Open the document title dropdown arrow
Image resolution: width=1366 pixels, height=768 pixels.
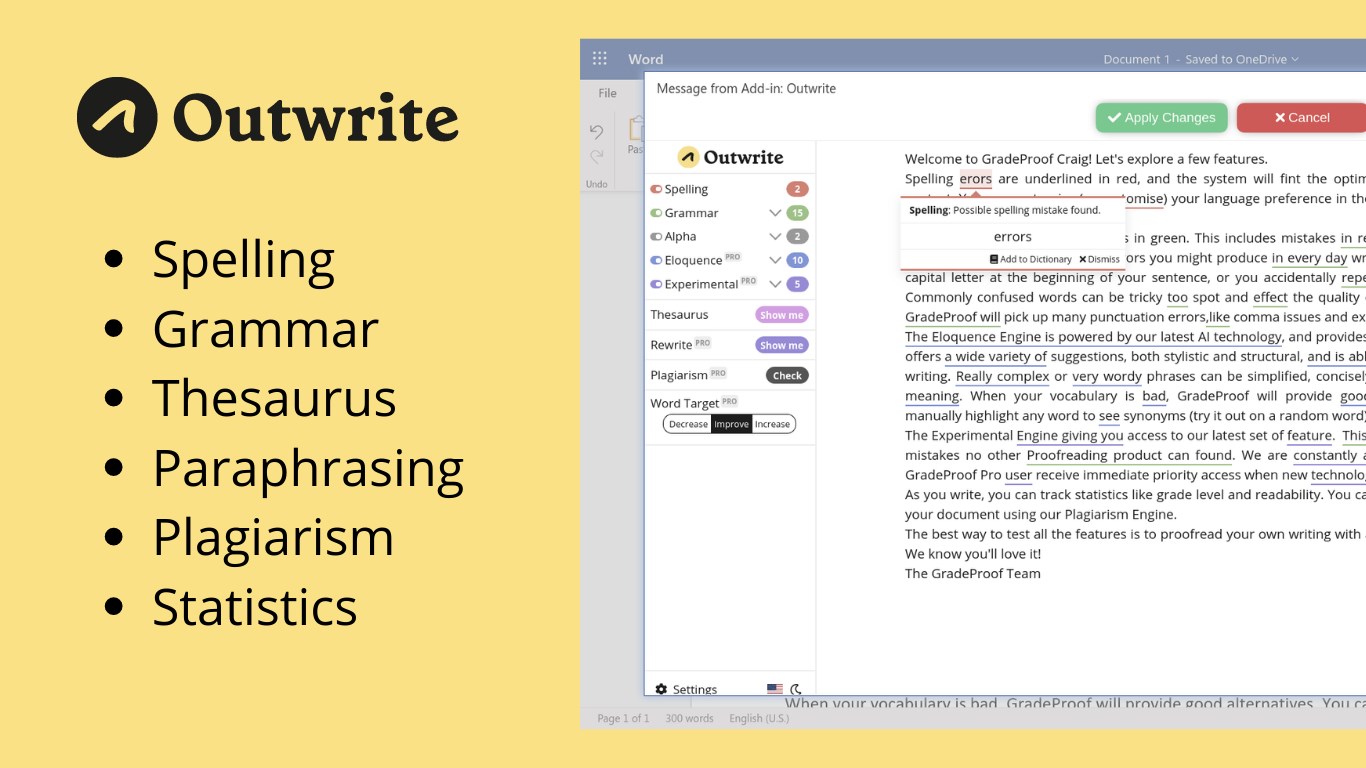tap(1295, 59)
